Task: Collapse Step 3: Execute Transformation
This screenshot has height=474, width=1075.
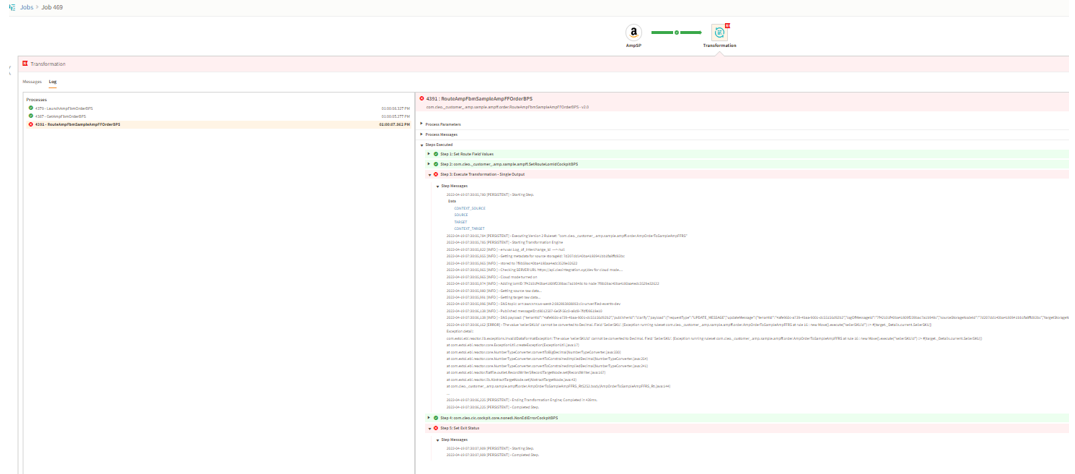Action: pyautogui.click(x=429, y=174)
